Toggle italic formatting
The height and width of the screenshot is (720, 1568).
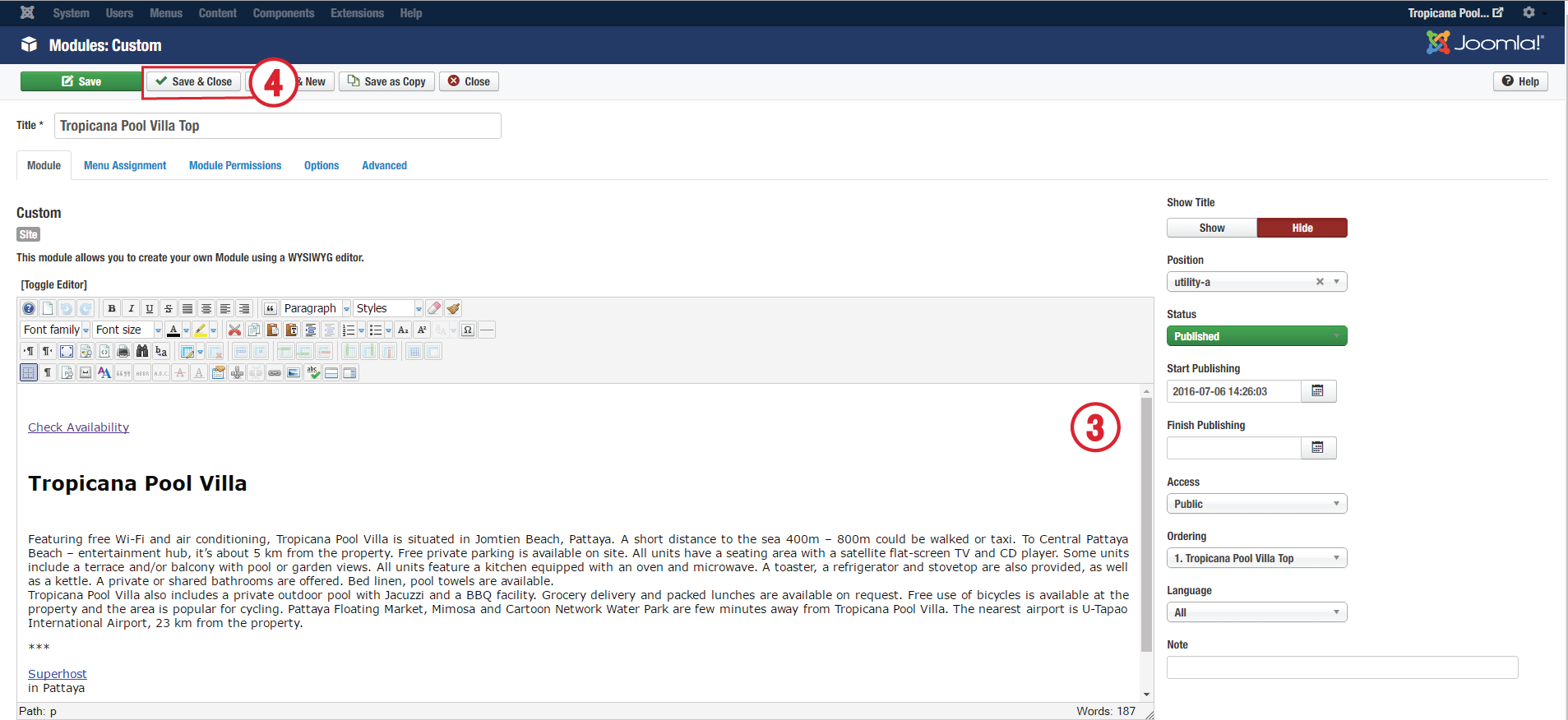tap(131, 308)
